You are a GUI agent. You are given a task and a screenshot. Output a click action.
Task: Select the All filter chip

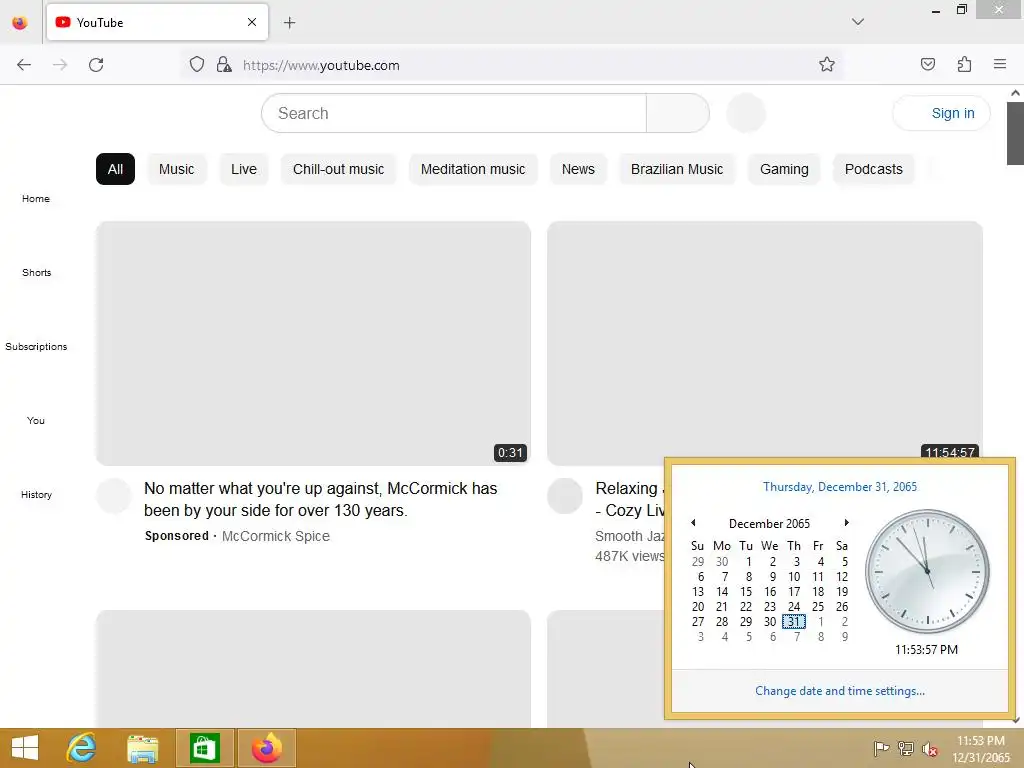point(116,169)
